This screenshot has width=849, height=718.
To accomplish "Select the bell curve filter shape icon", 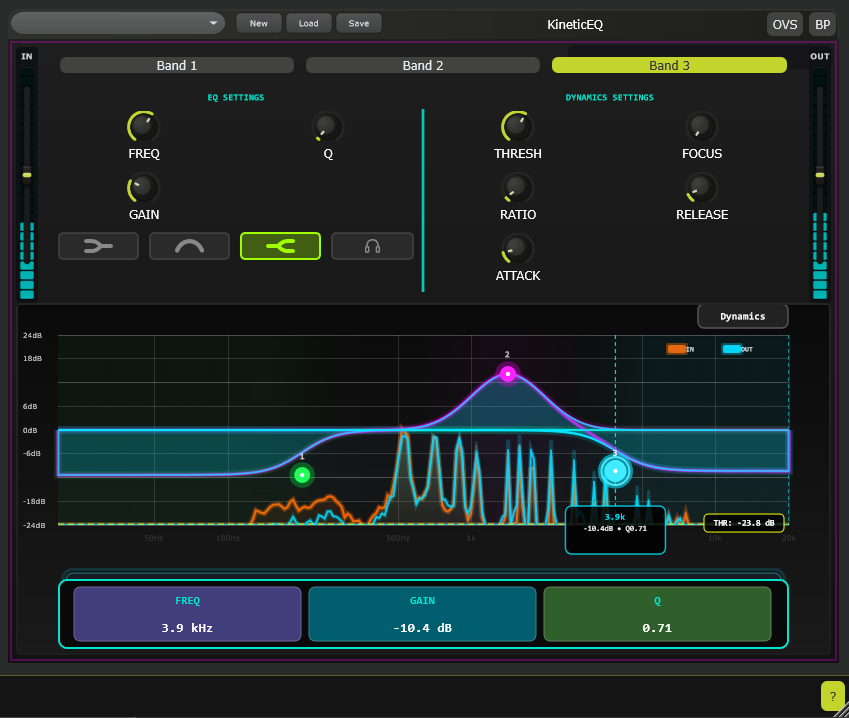I will click(x=189, y=245).
